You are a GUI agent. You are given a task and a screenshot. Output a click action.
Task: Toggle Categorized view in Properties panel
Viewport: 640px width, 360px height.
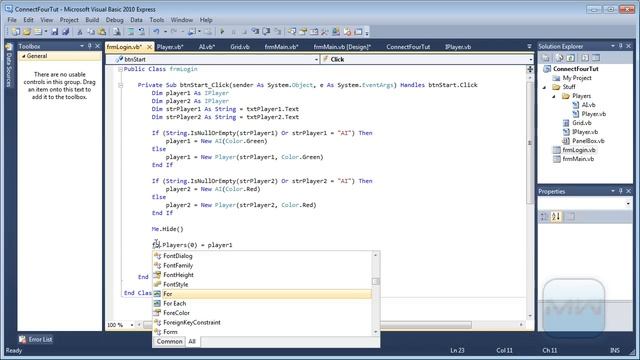544,216
